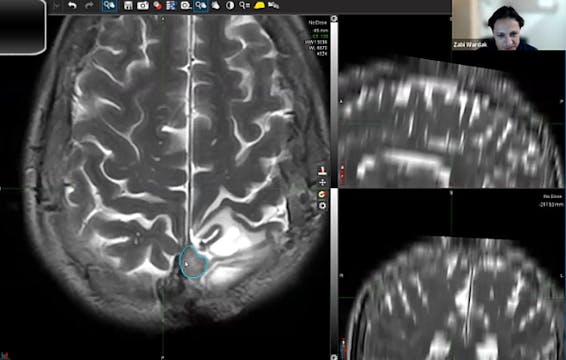Screen dimensions: 566x360
Task: Select the pan cross-arrows tool
Action: 322,183
